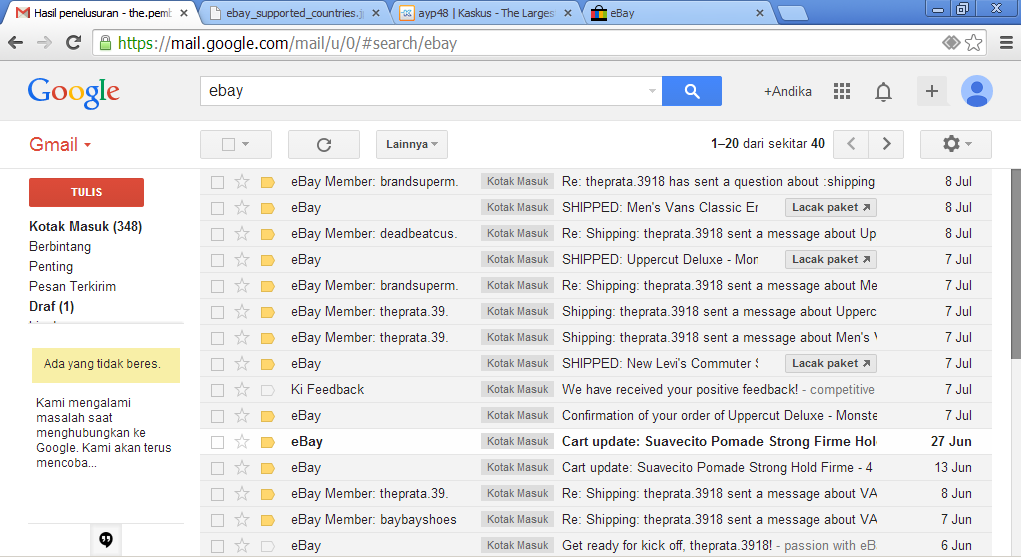Image resolution: width=1021 pixels, height=558 pixels.
Task: Star the Ki Feedback email
Action: click(242, 389)
